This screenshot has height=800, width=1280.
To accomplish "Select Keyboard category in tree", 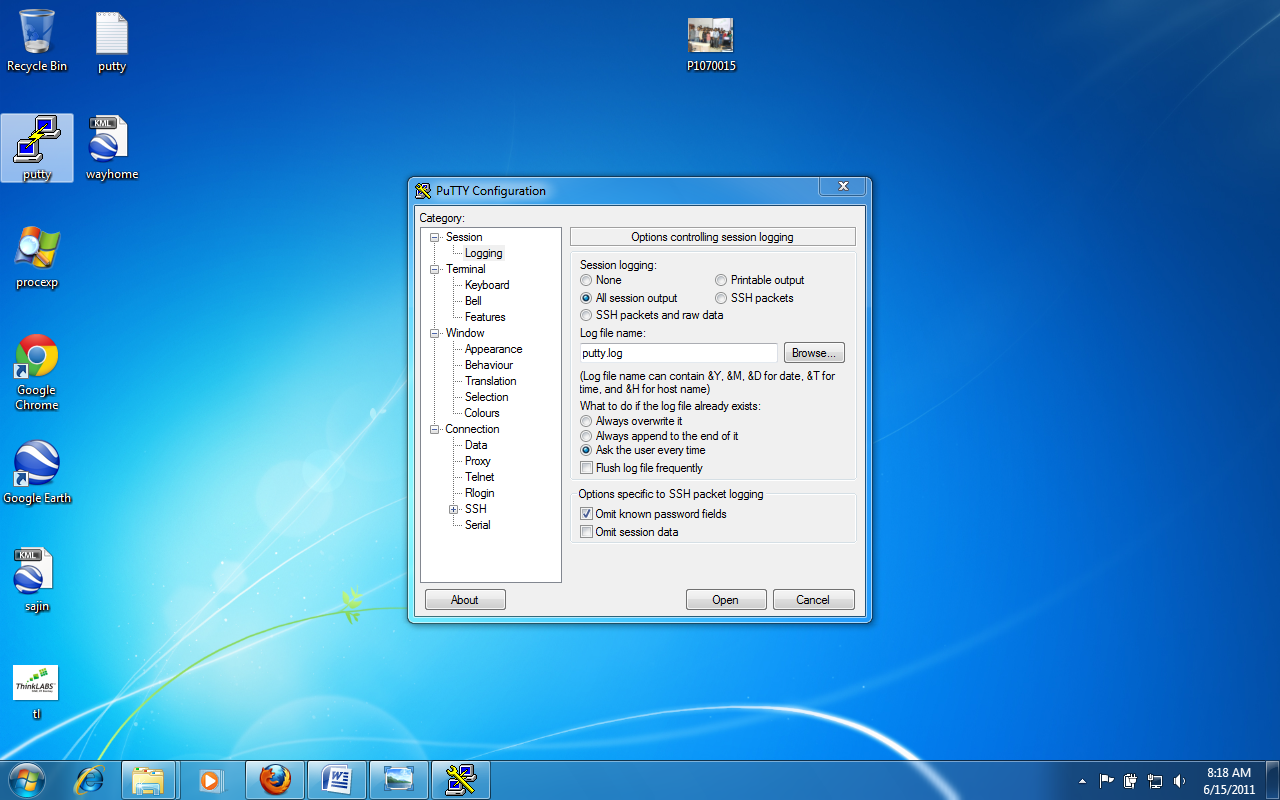I will point(487,285).
